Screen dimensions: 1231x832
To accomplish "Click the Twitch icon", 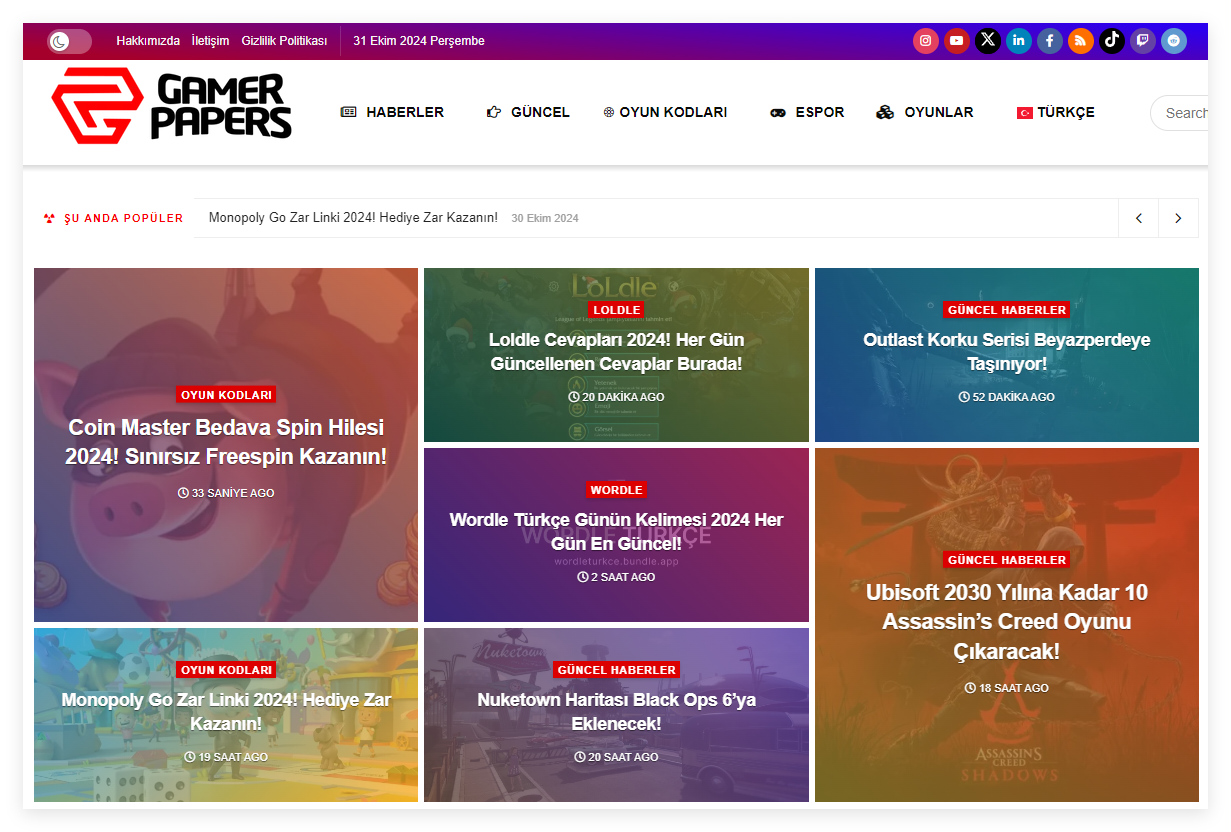I will coord(1143,41).
